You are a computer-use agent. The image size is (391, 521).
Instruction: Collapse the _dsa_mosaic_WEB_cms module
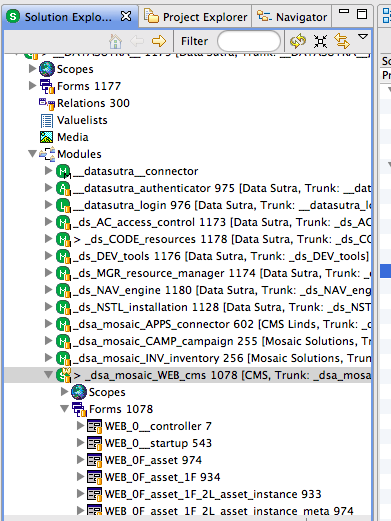[x=48, y=375]
